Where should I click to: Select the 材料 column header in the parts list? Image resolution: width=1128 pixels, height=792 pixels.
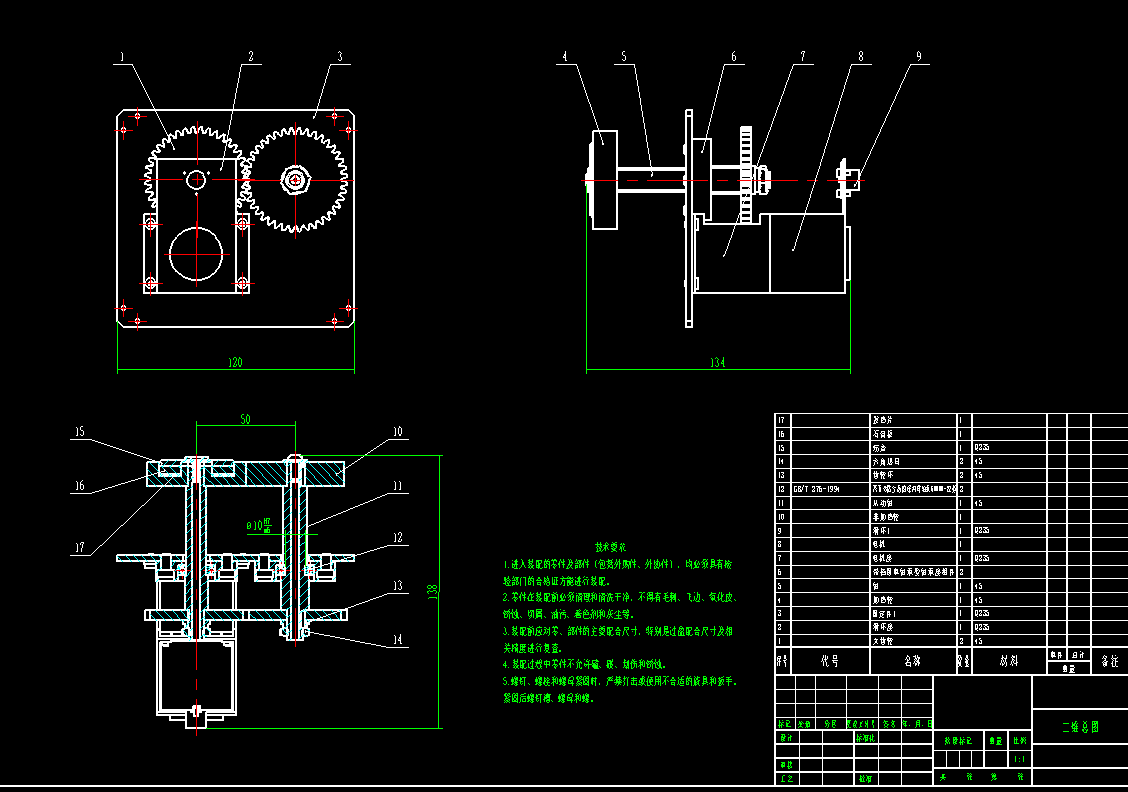(1009, 660)
